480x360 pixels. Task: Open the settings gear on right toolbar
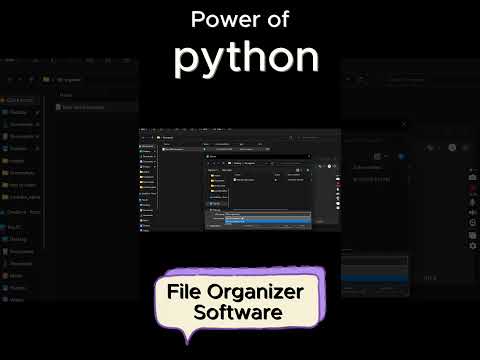coord(472,246)
